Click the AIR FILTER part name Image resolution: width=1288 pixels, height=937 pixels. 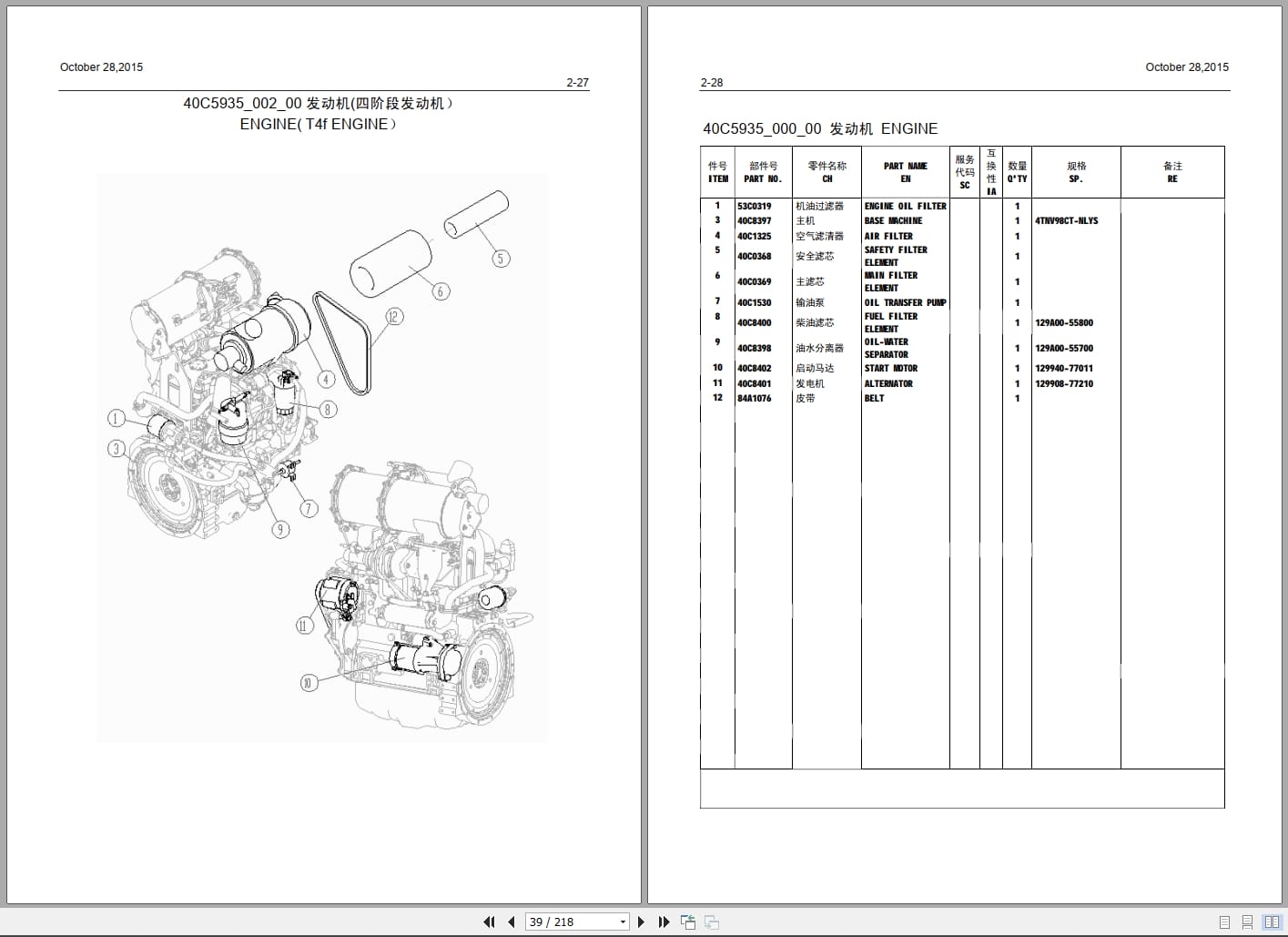tap(888, 237)
